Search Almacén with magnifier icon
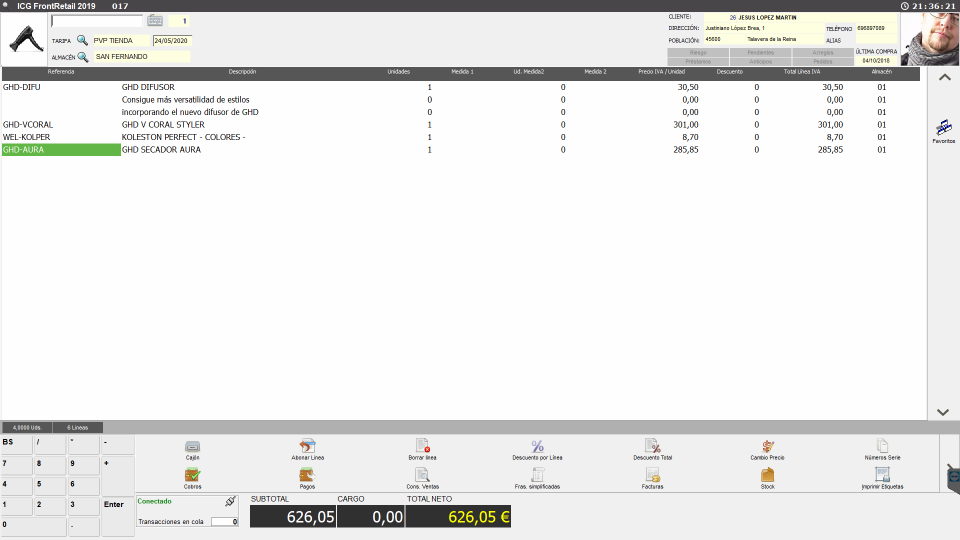The height and width of the screenshot is (540, 960). point(83,57)
